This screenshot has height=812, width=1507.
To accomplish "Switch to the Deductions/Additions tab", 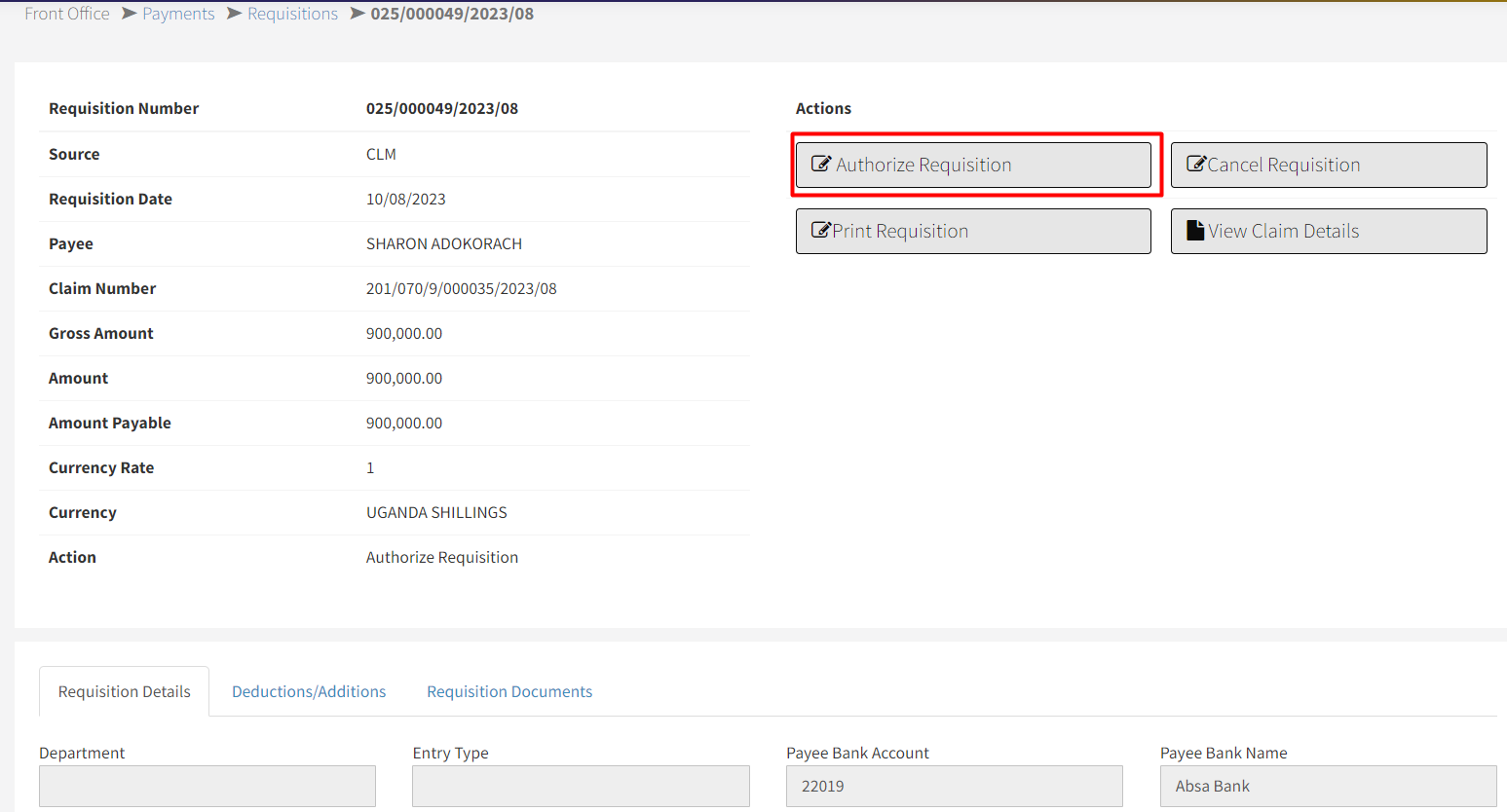I will point(309,691).
